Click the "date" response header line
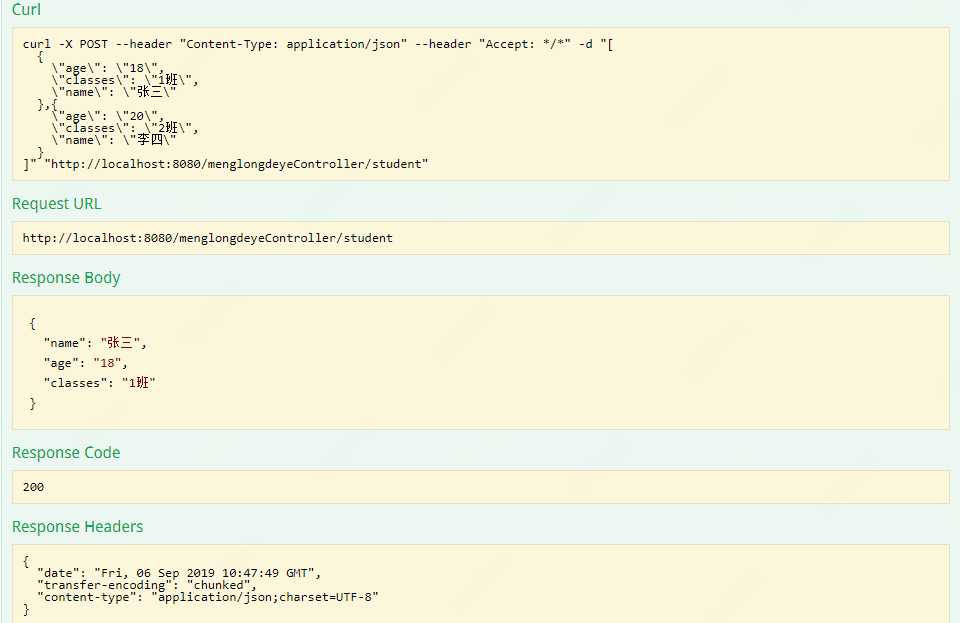960x623 pixels. click(x=179, y=573)
